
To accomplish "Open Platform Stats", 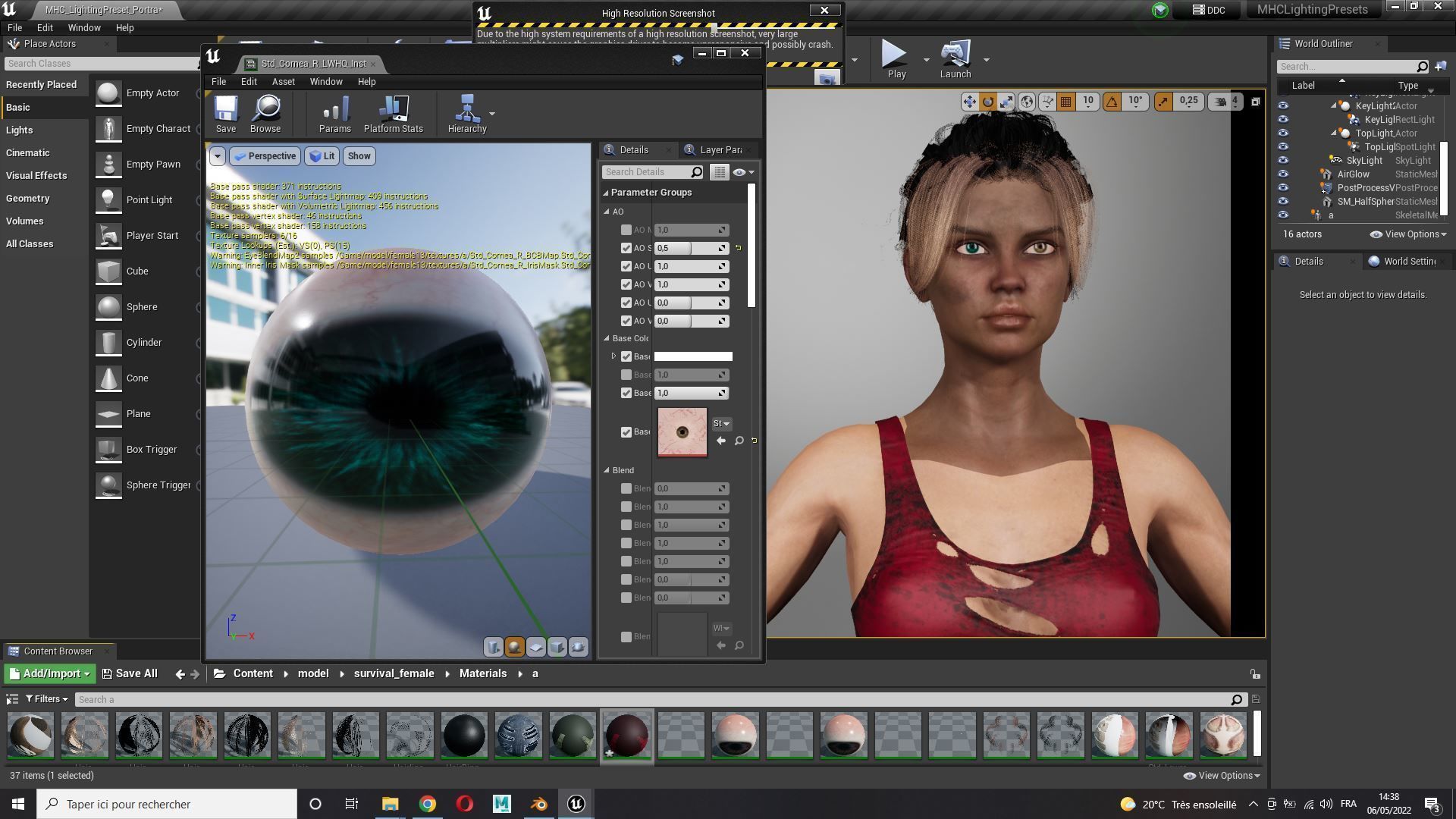I will (x=393, y=114).
